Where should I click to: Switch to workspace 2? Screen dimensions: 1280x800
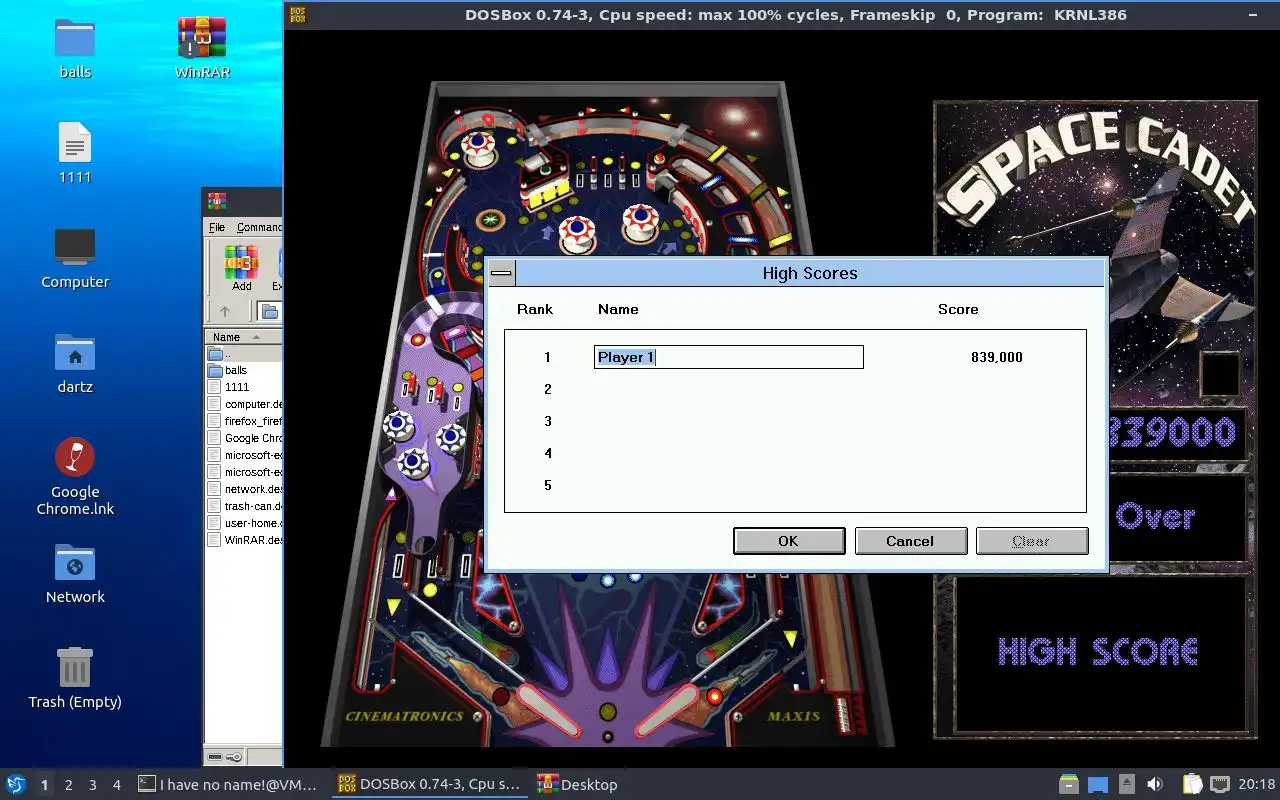click(x=68, y=785)
